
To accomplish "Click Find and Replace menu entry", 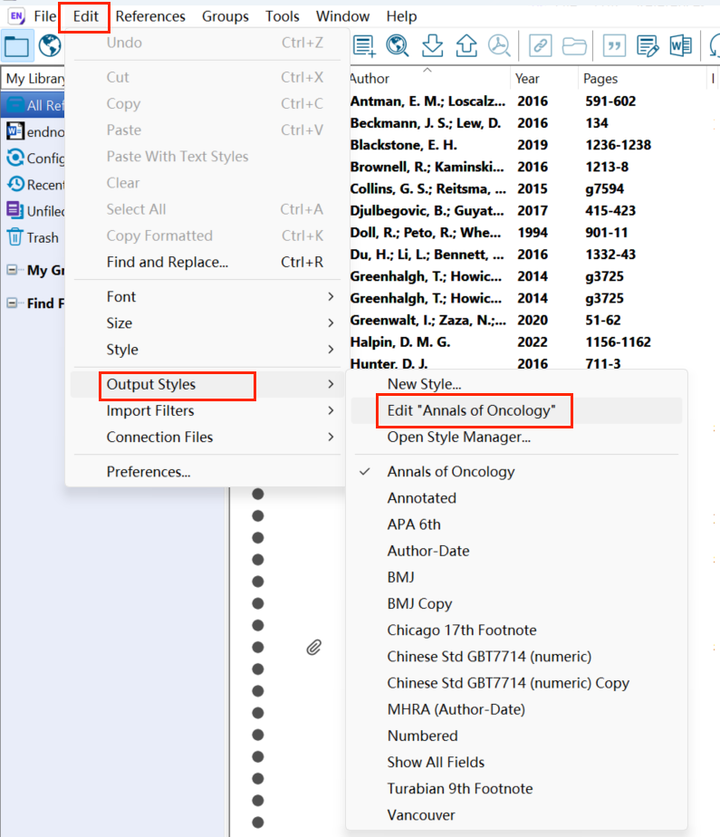I will [x=167, y=262].
